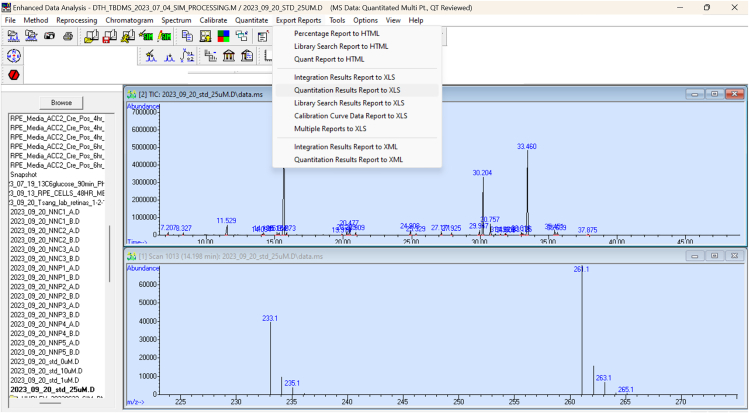Click the percent report chart icon

[211, 56]
